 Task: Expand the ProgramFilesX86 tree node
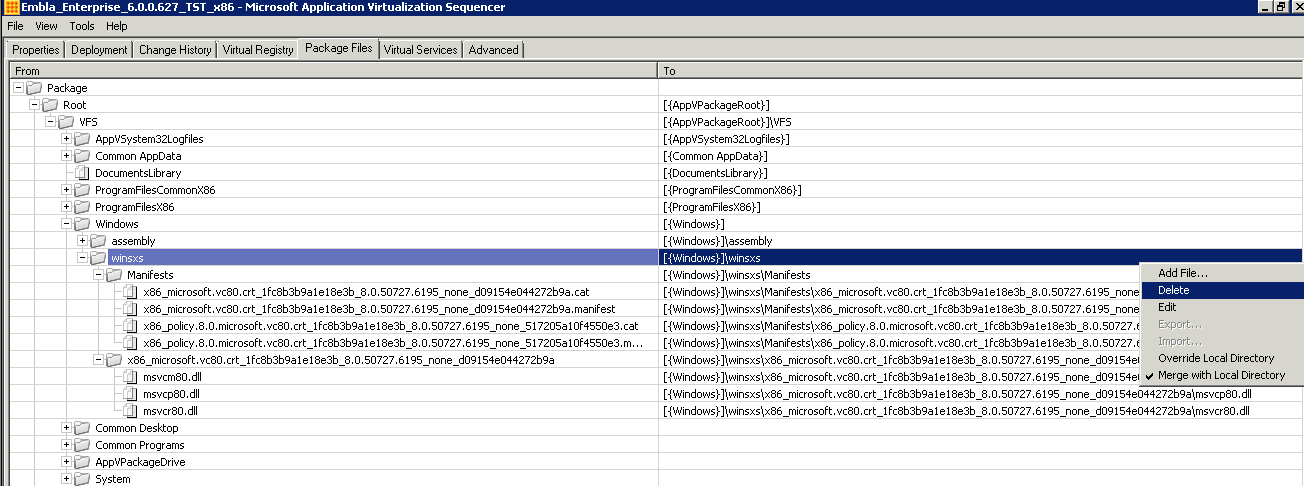[x=67, y=207]
